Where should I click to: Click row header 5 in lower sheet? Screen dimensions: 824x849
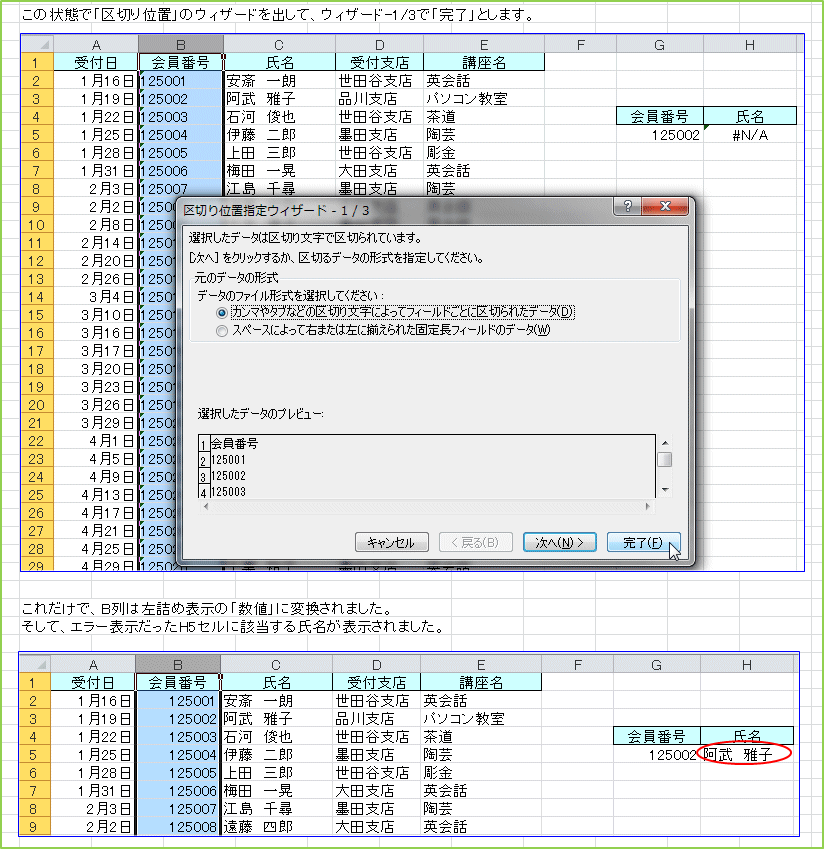[x=35, y=754]
